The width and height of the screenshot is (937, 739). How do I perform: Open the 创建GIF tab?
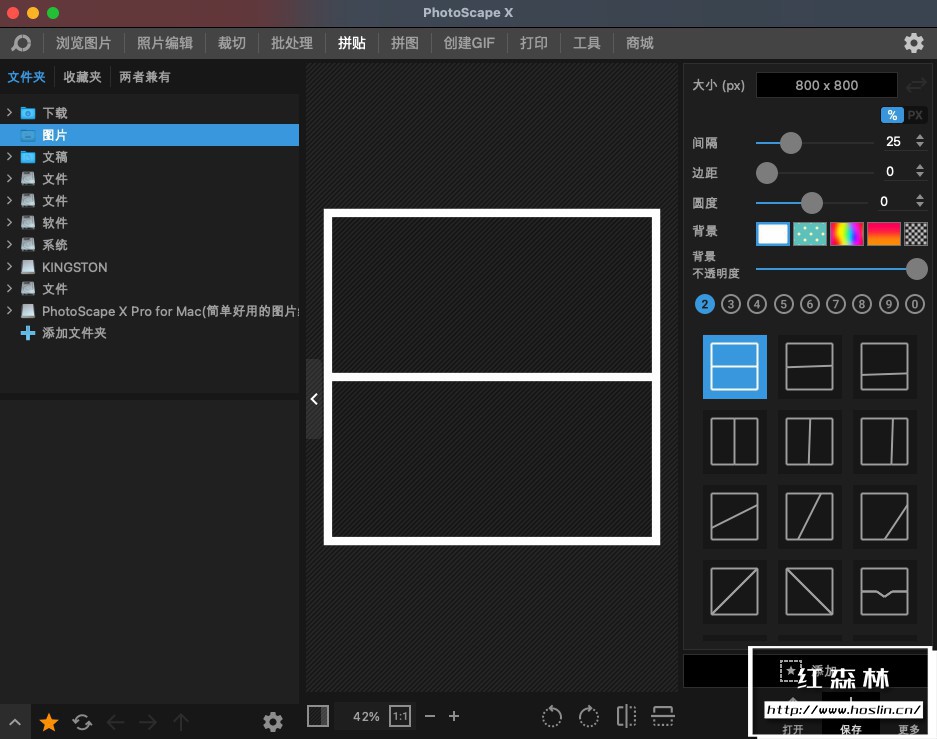[469, 43]
